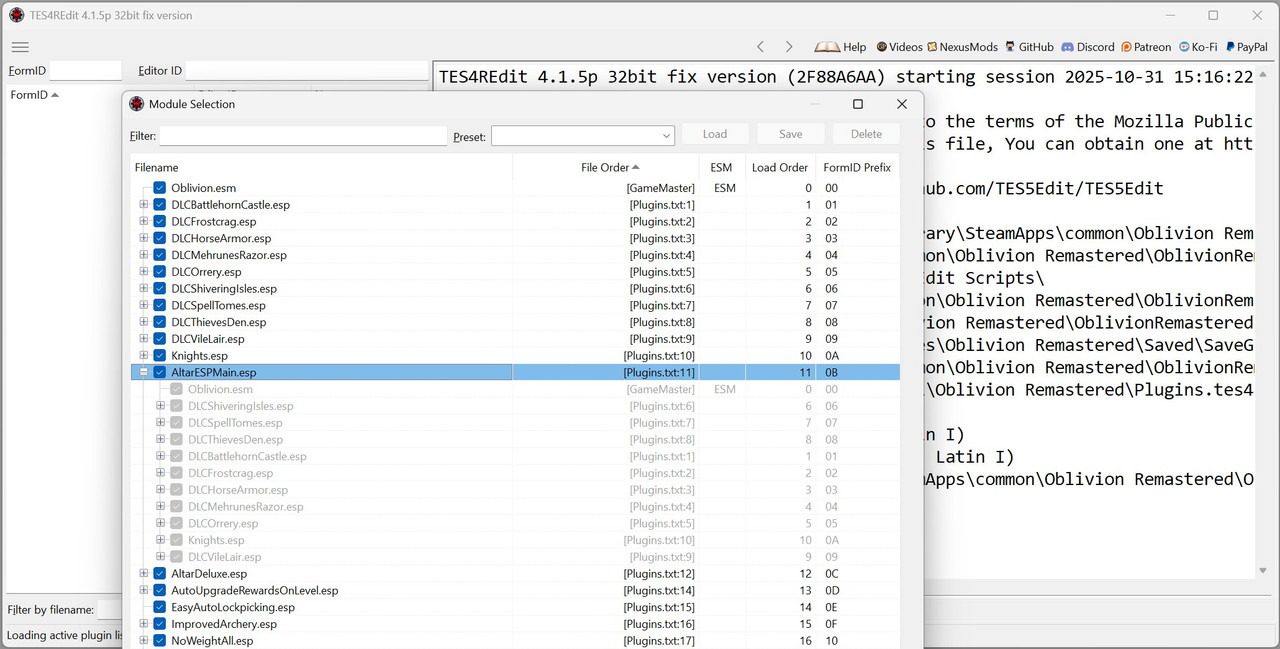Sort main window FormID column
Viewport: 1280px width, 649px height.
[34, 95]
